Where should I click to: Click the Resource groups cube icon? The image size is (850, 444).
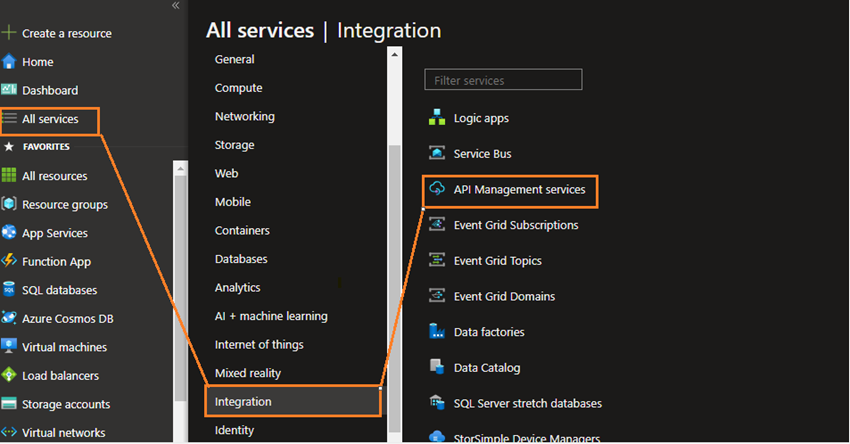point(9,204)
